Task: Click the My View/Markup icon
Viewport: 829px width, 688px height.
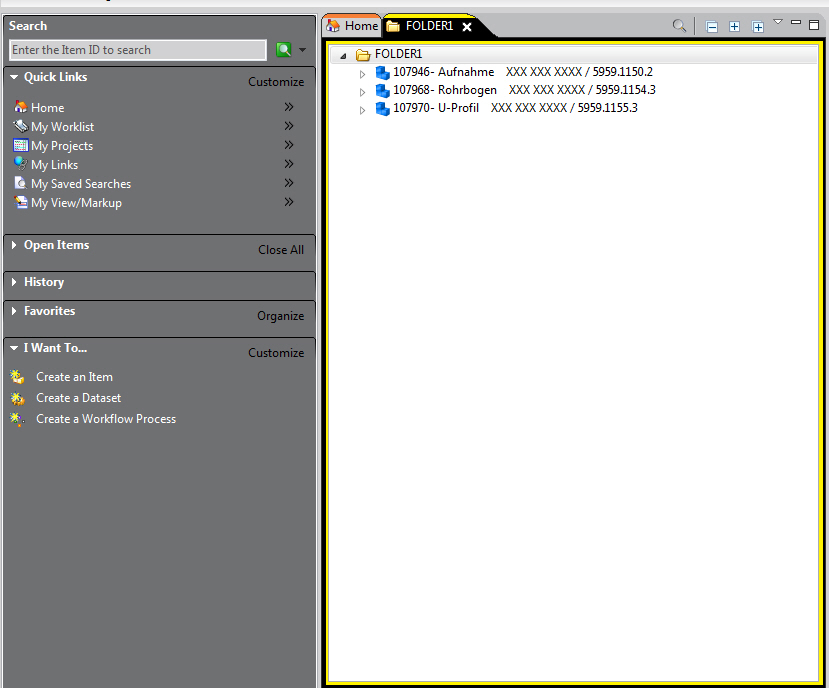Action: pyautogui.click(x=21, y=202)
